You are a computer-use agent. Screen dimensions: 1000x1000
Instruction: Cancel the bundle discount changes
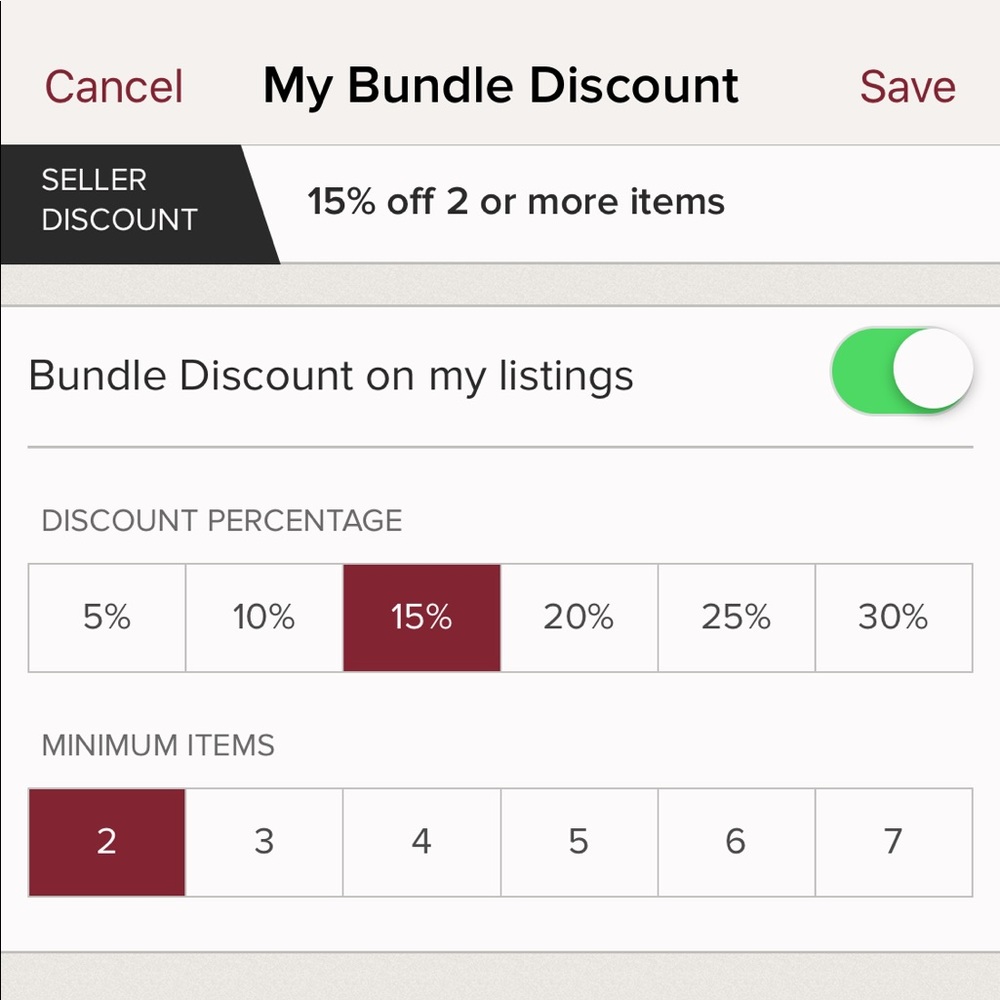click(x=113, y=85)
